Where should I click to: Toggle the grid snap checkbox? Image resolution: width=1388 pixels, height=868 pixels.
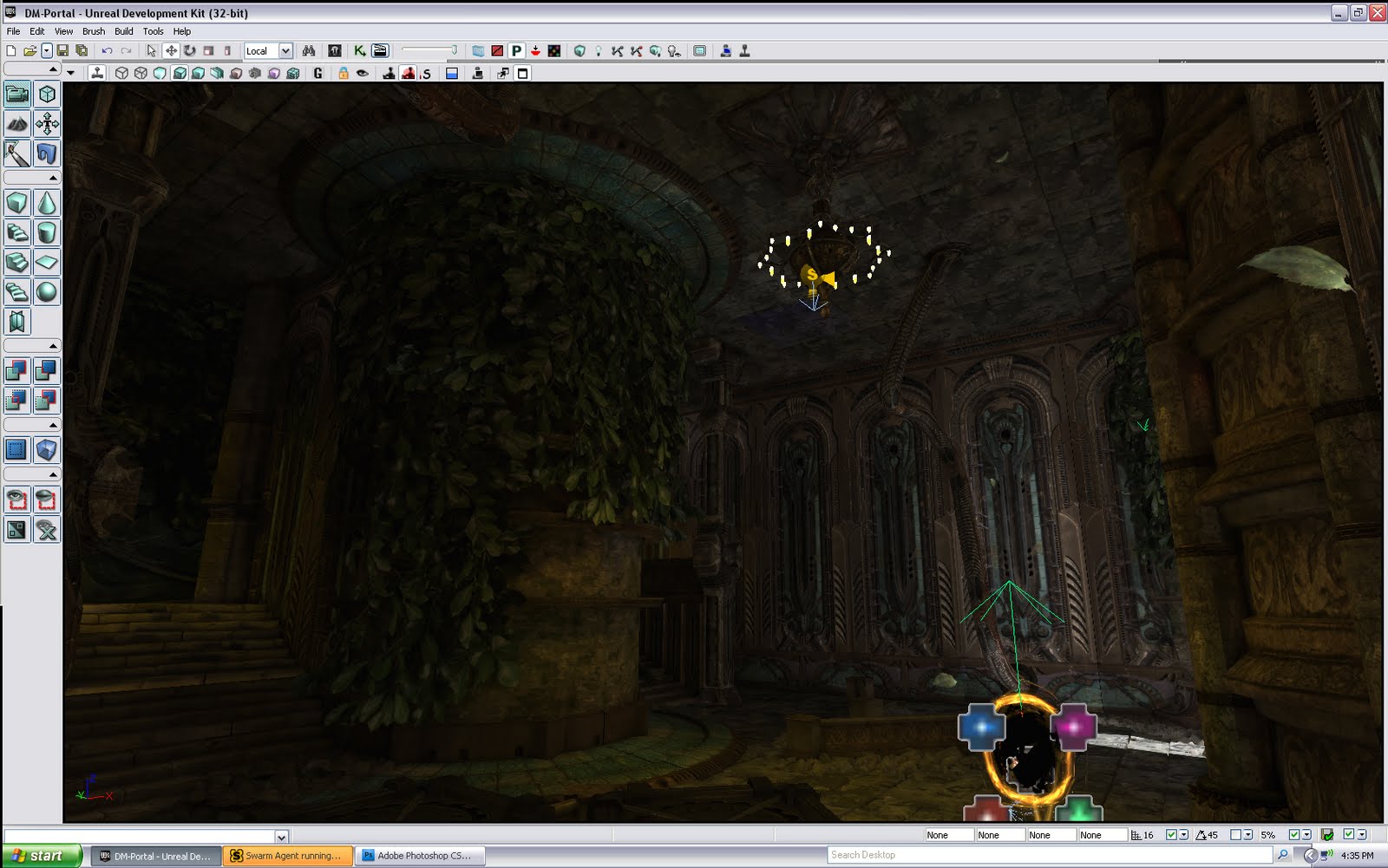pyautogui.click(x=1171, y=835)
